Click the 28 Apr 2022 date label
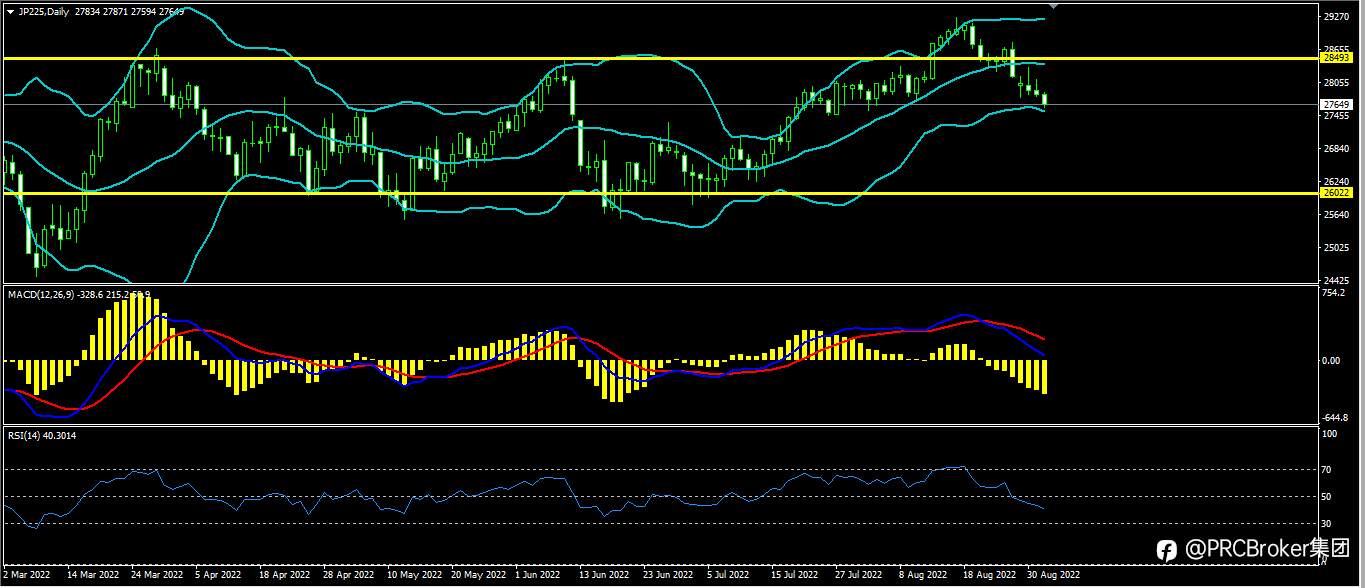This screenshot has height=588, width=1365. 348,575
